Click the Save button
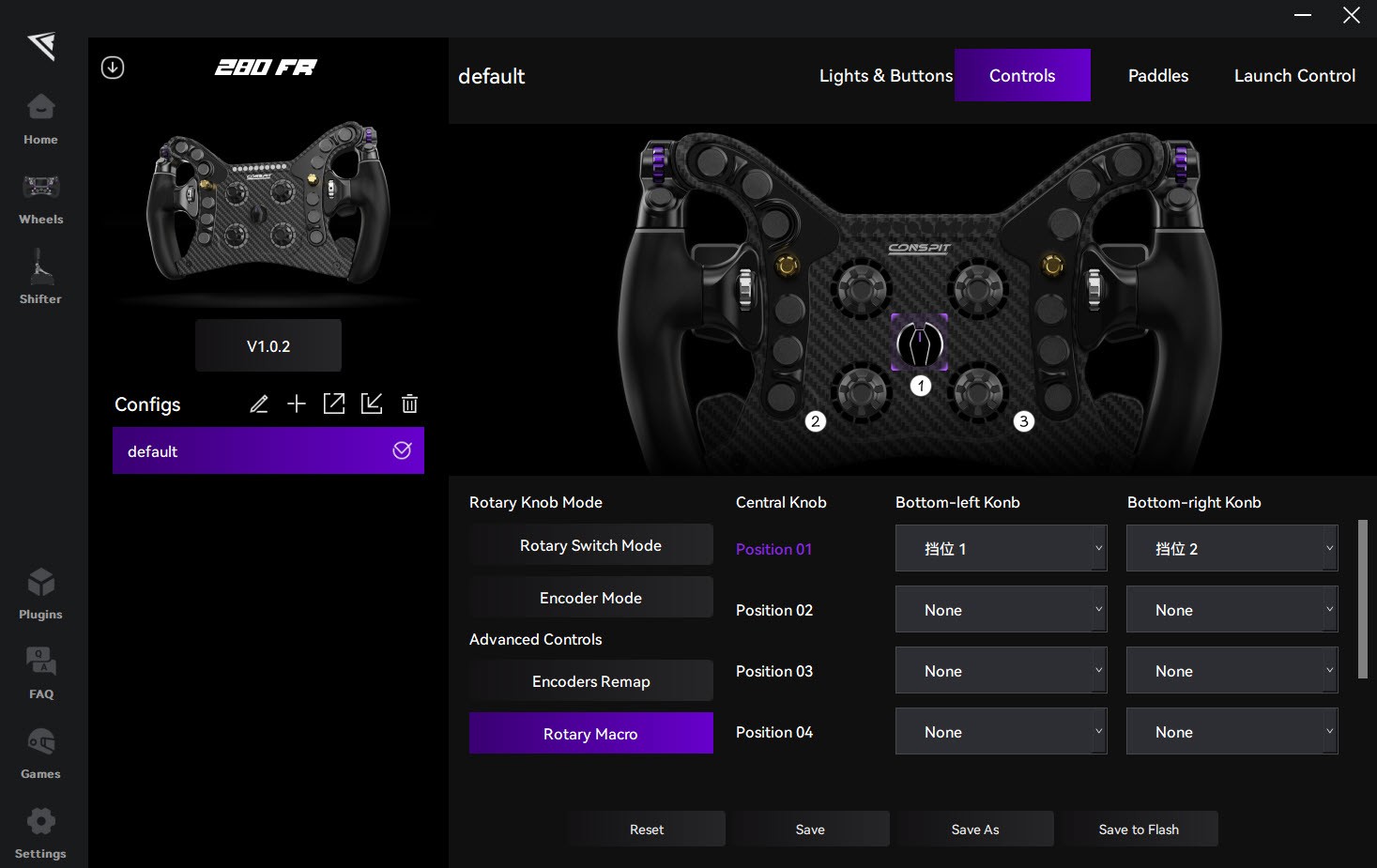Image resolution: width=1377 pixels, height=868 pixels. coord(810,829)
